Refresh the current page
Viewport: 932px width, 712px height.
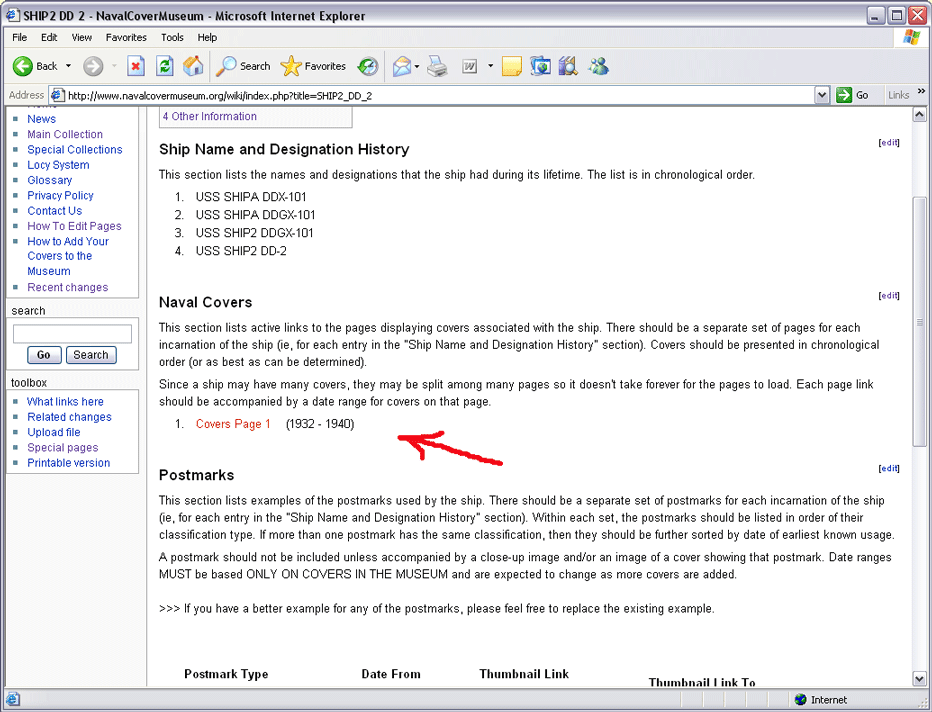(x=165, y=66)
